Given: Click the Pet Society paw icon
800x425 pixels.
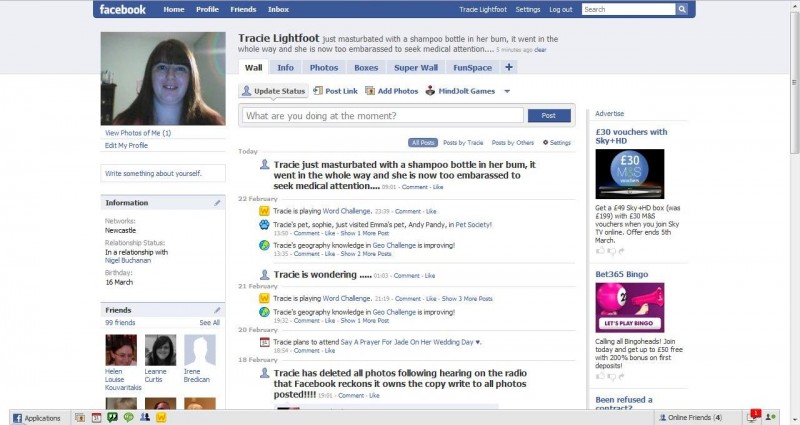Looking at the screenshot, I should [264, 224].
